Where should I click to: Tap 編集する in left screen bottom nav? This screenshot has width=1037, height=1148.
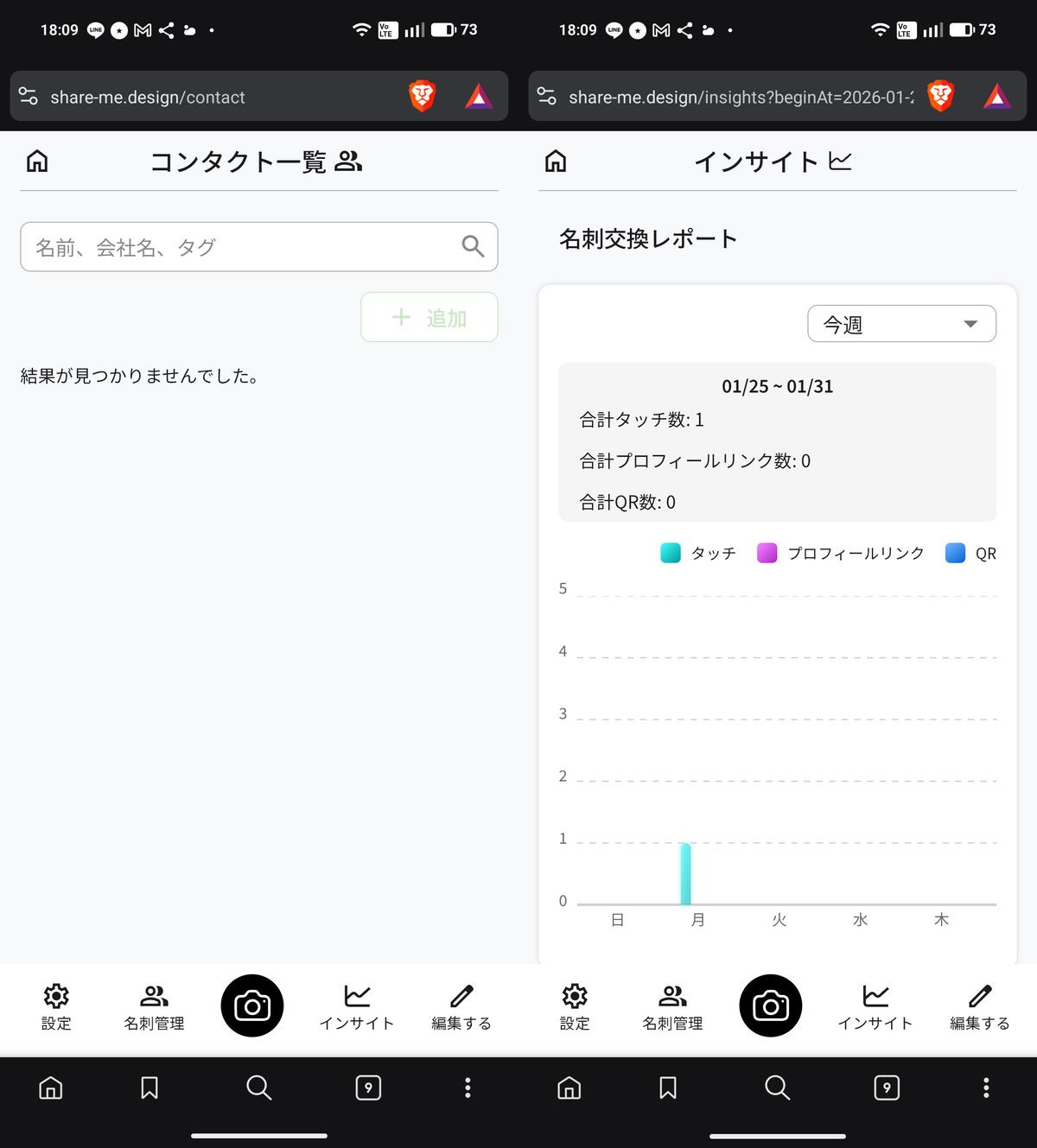461,1007
